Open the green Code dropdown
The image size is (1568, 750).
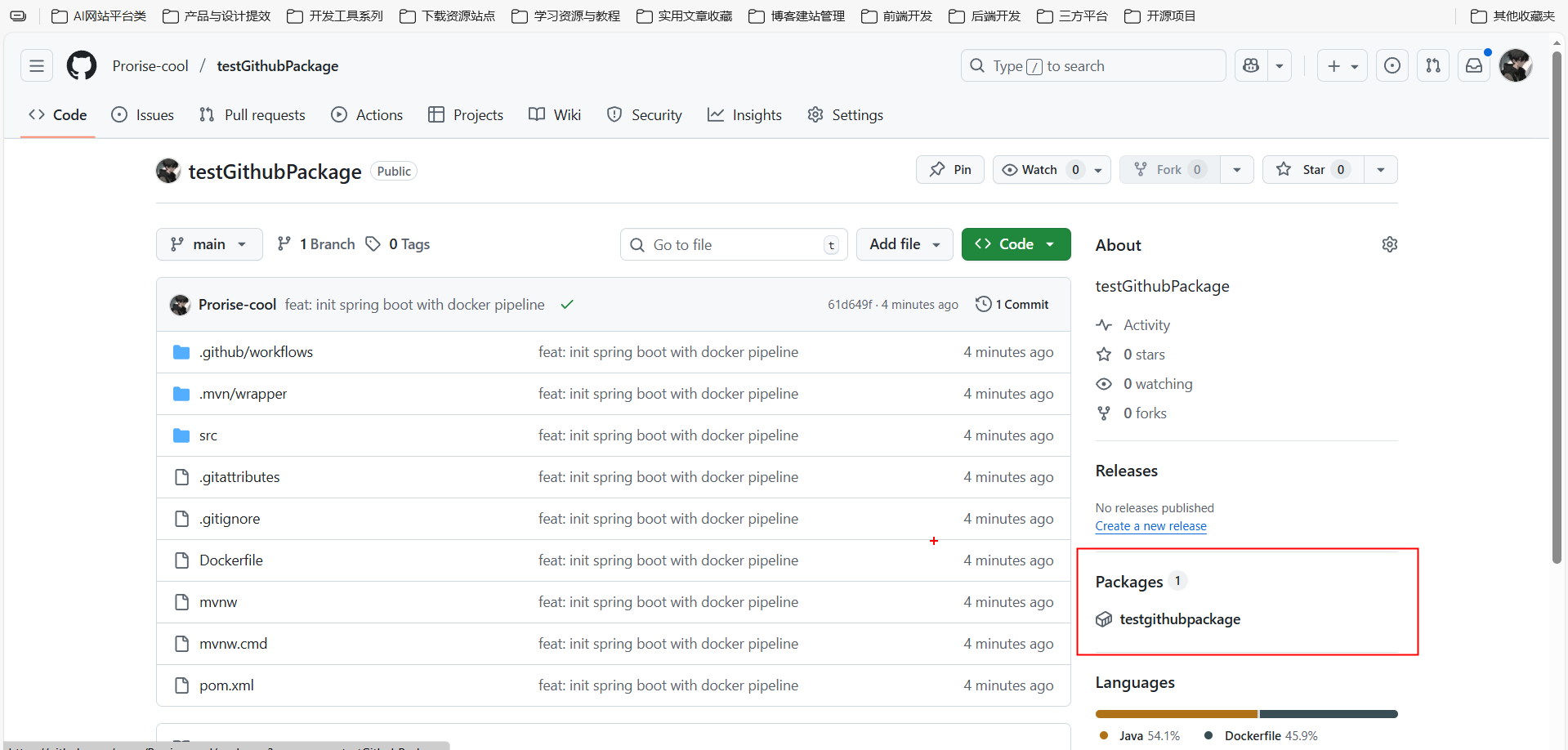point(1016,244)
